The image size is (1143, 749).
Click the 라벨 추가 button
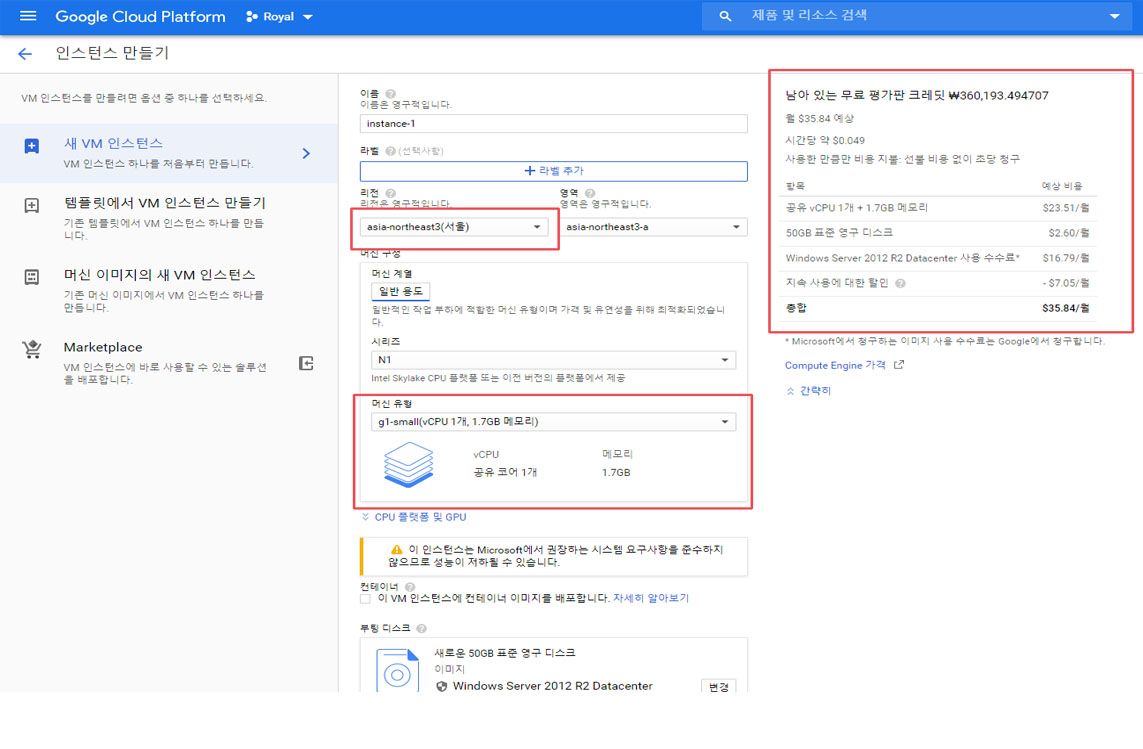553,171
